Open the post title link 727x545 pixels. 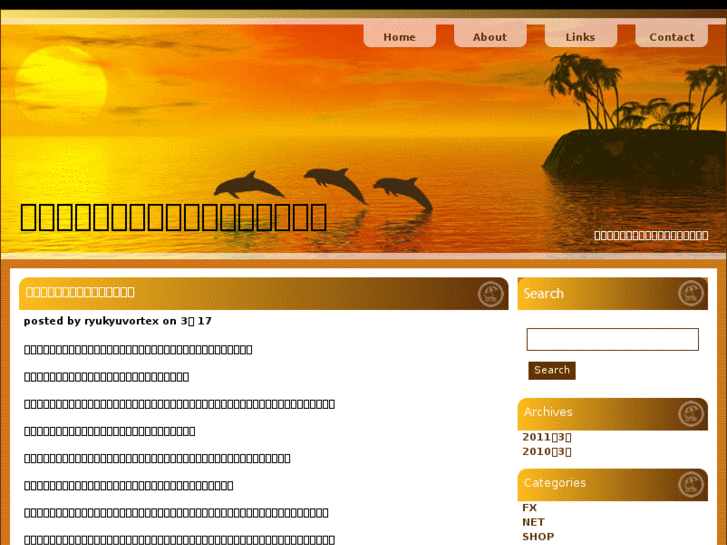80,292
